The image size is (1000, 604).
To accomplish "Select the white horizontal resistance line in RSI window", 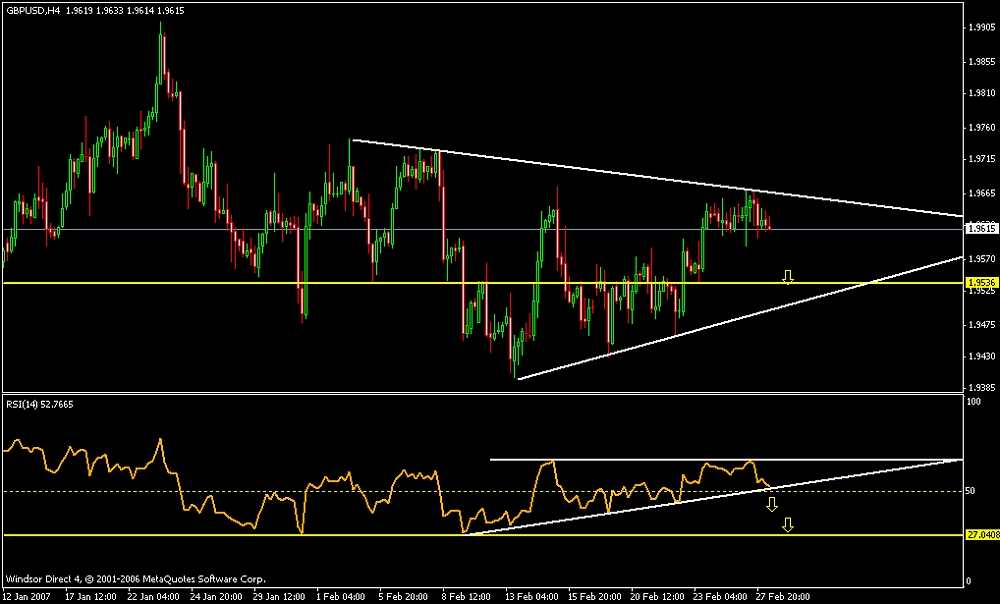I will pos(726,459).
